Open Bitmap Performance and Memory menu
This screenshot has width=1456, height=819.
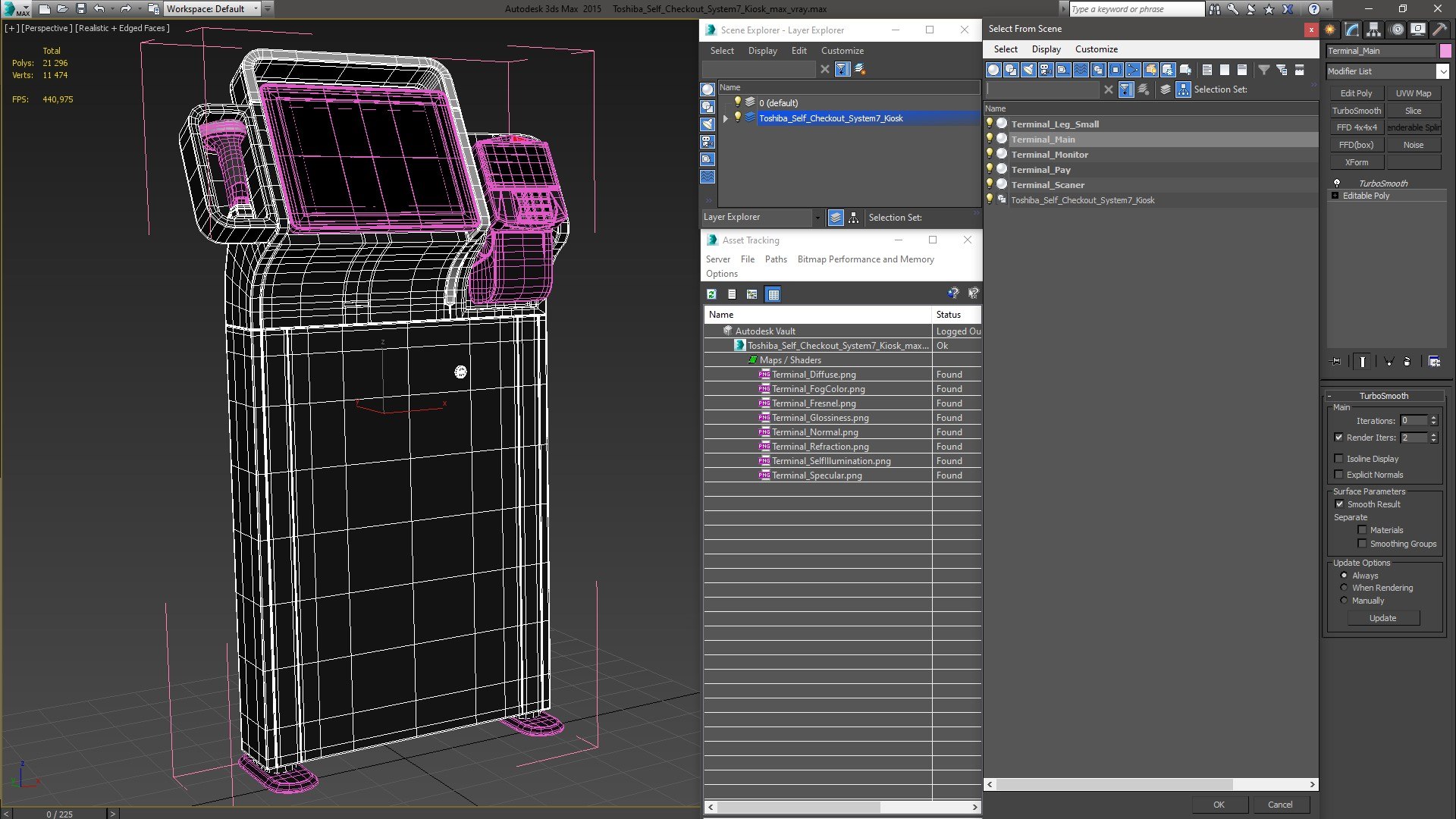coord(865,259)
